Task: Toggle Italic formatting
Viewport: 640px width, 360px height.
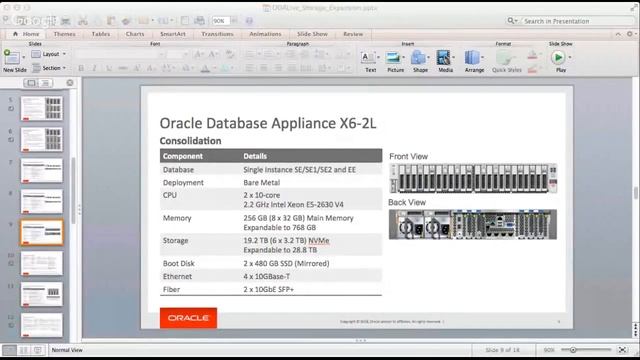Action: 94,68
